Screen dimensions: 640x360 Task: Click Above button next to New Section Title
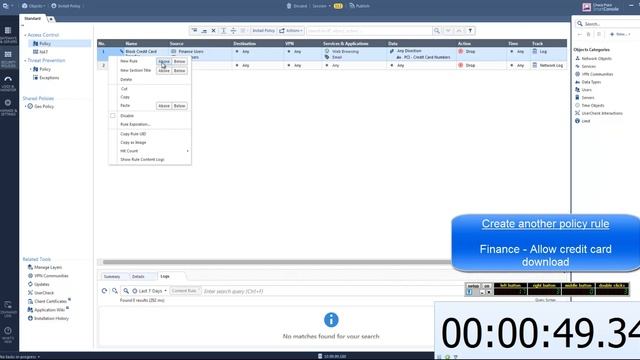164,71
